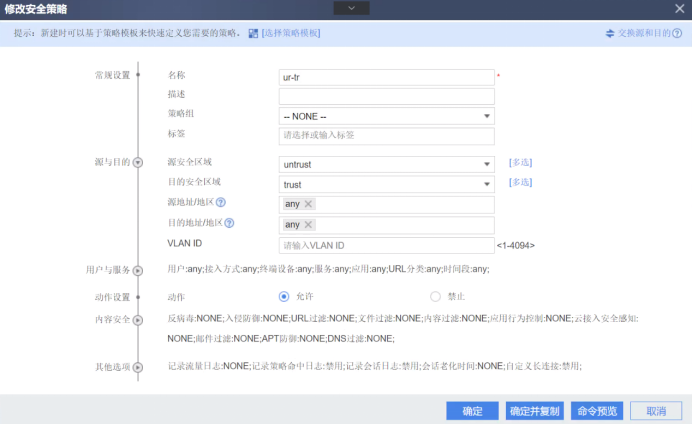This screenshot has height=424, width=693.
Task: Click the 标签 tag input field
Action: click(x=386, y=136)
